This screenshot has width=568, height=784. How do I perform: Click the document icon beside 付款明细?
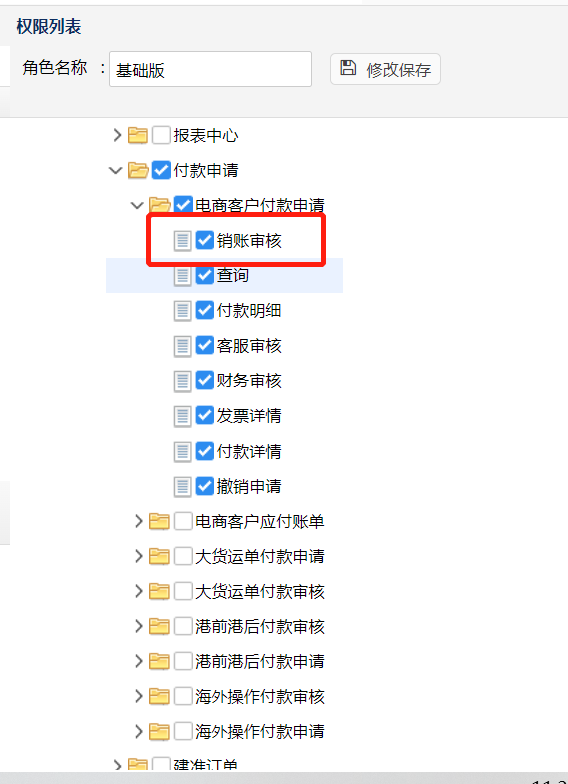(182, 310)
